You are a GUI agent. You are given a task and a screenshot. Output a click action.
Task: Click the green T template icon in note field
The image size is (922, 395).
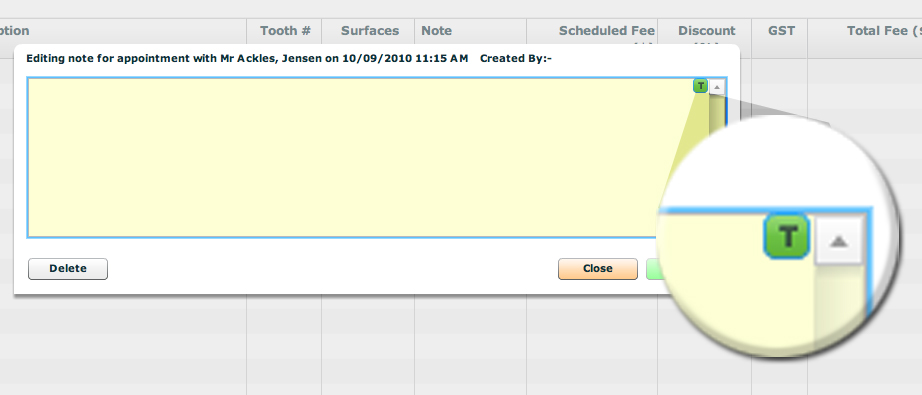(700, 86)
